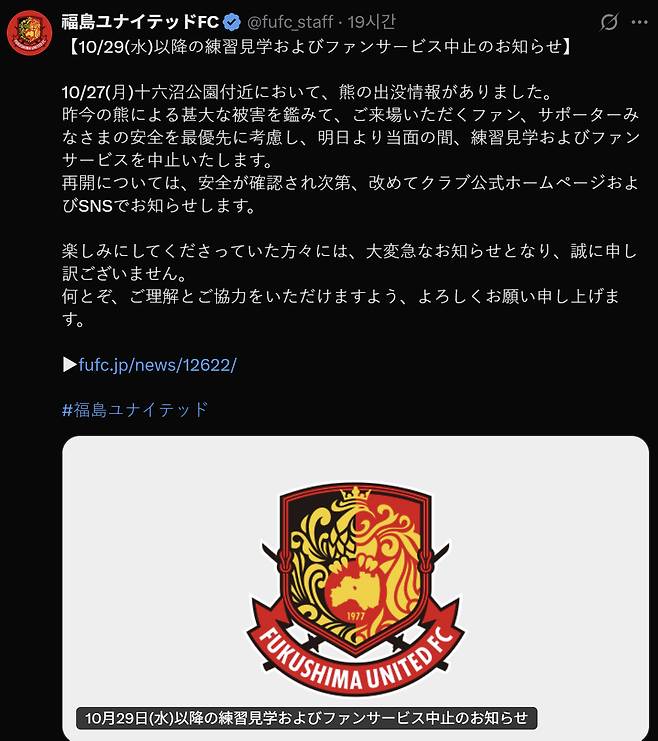Click the yellow Fukushima map silhouette in crest

355,590
